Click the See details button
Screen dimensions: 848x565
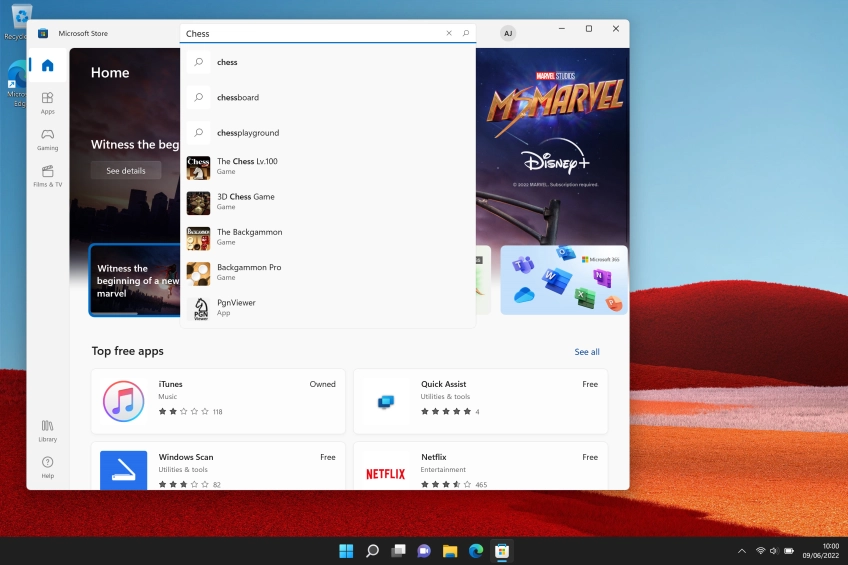coord(126,171)
